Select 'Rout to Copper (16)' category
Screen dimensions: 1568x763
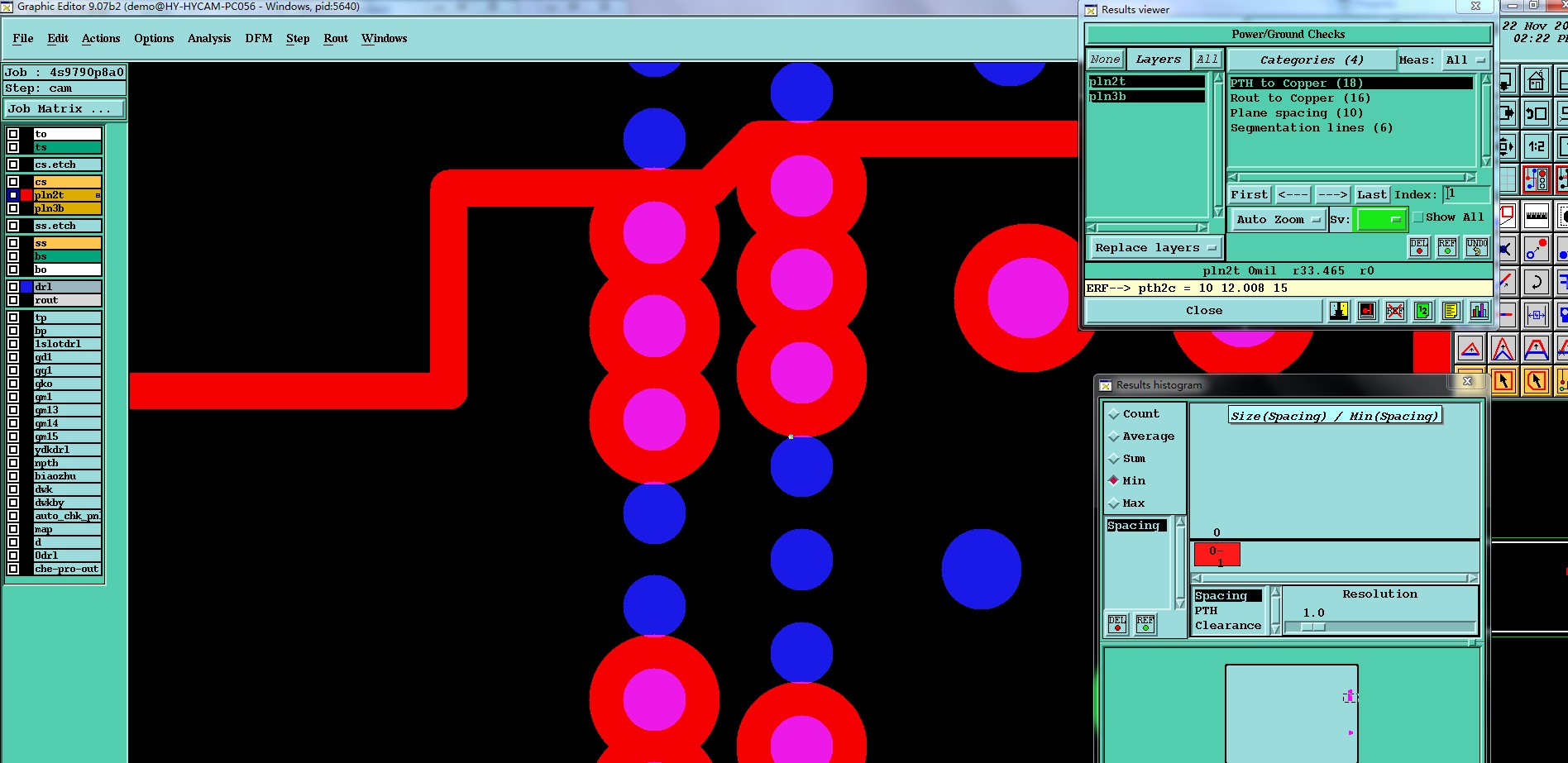pos(1300,98)
